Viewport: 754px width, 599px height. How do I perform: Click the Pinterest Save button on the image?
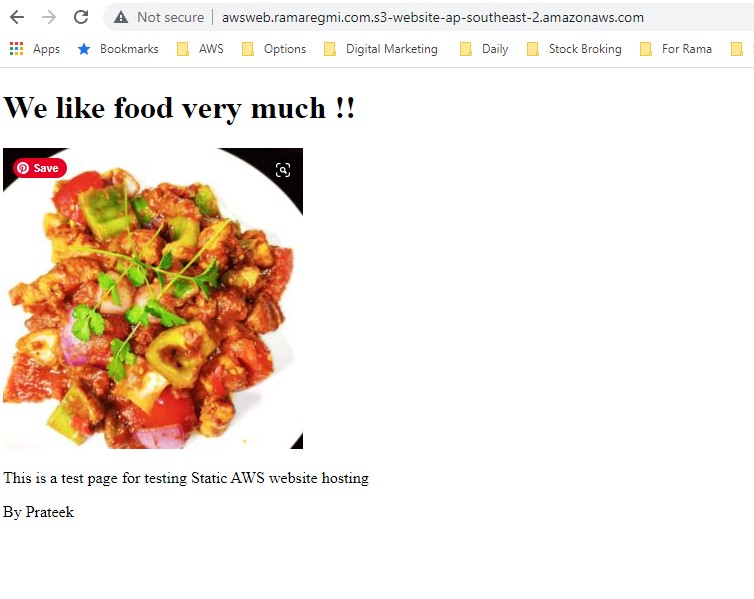click(40, 168)
